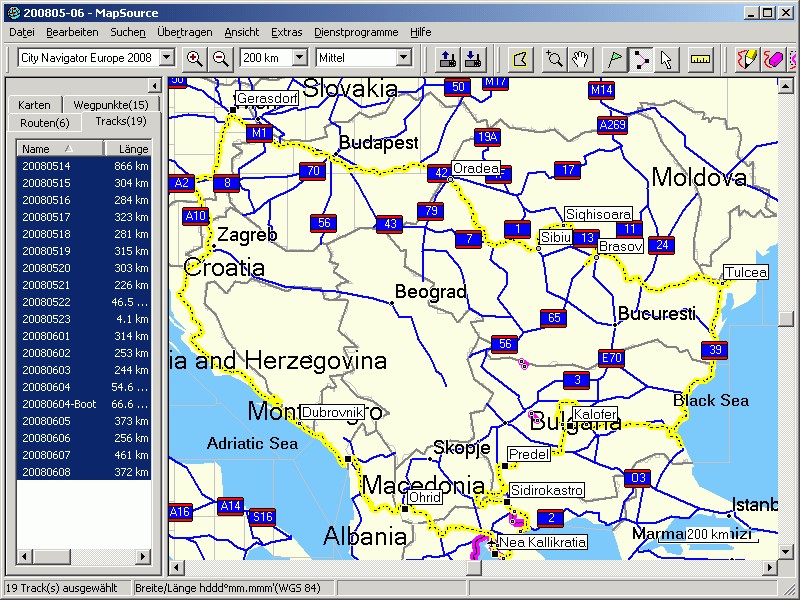This screenshot has width=800, height=600.
Task: Select the arrow selection tool
Action: tap(666, 59)
